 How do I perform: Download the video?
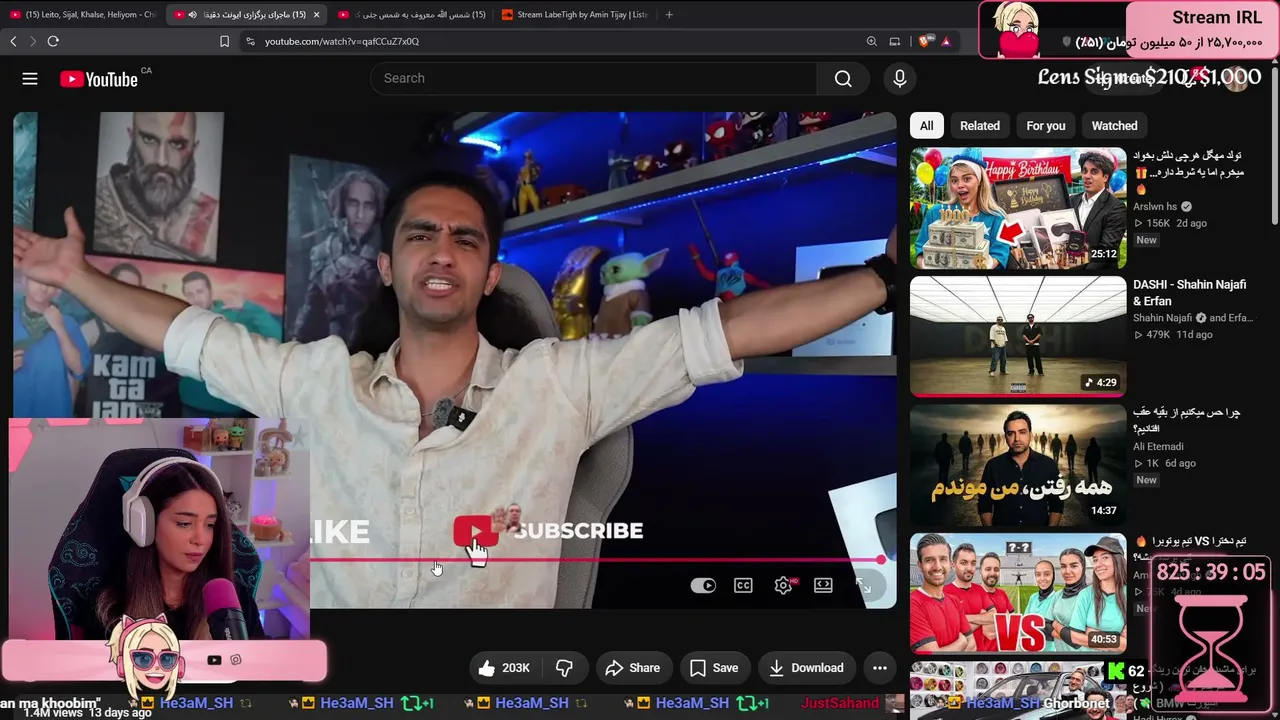(806, 668)
